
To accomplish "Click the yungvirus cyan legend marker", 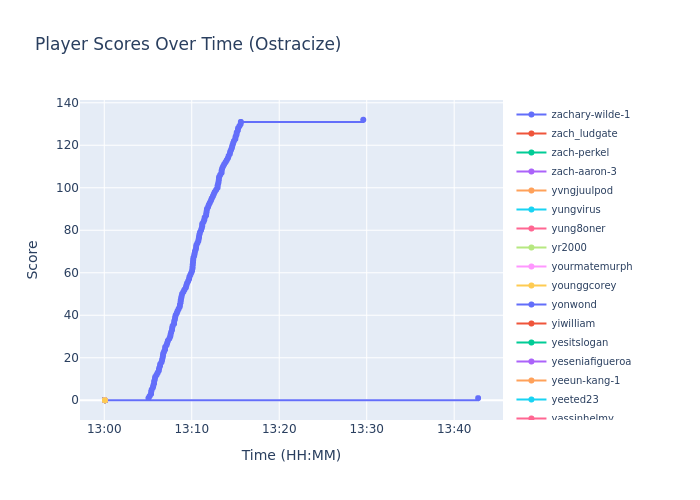I will [531, 210].
